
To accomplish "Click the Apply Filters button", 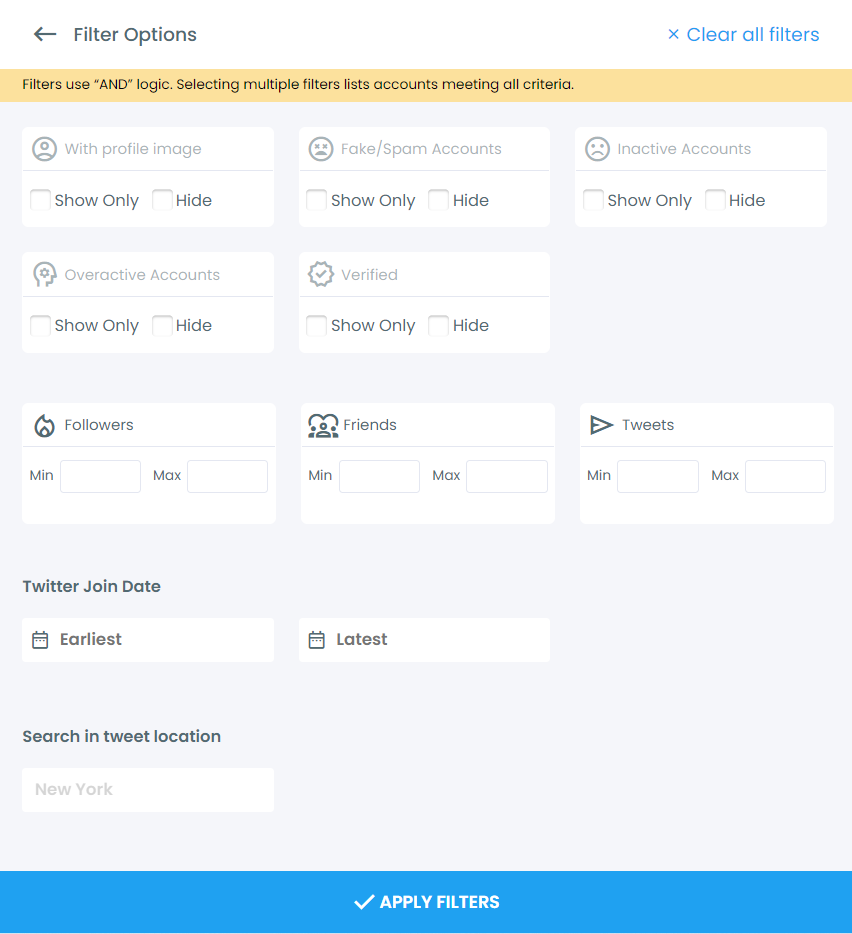I will [x=426, y=901].
